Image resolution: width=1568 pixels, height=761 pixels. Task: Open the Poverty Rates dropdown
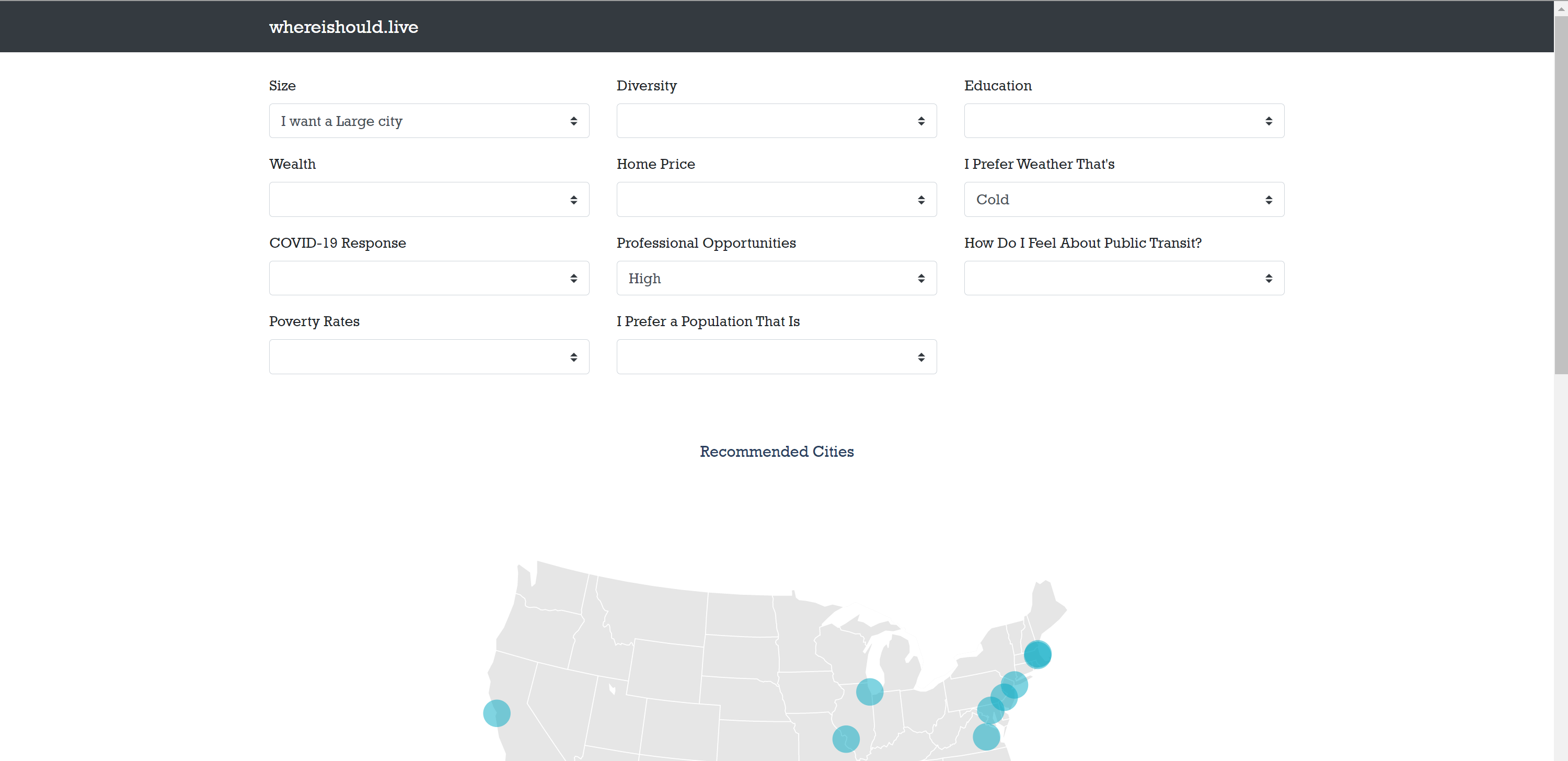[429, 357]
